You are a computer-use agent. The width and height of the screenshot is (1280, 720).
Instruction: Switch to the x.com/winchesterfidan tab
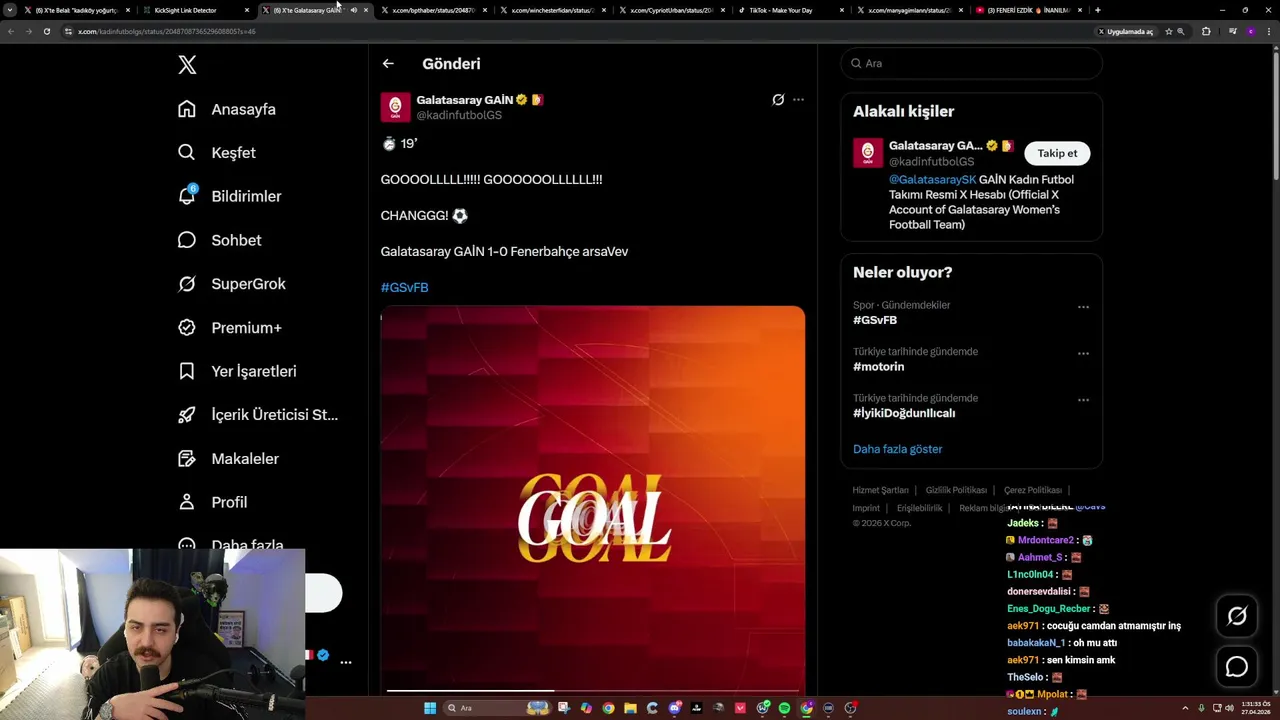point(552,10)
